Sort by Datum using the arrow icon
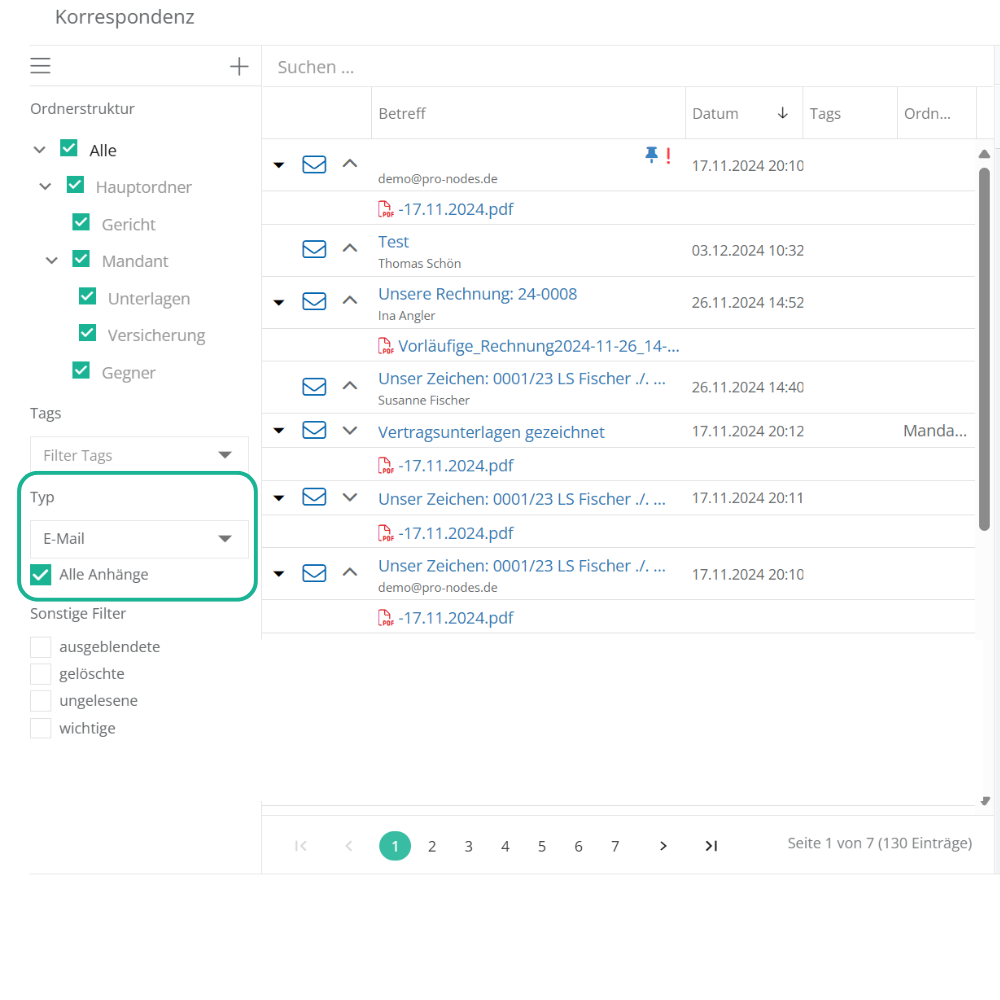 [x=783, y=114]
